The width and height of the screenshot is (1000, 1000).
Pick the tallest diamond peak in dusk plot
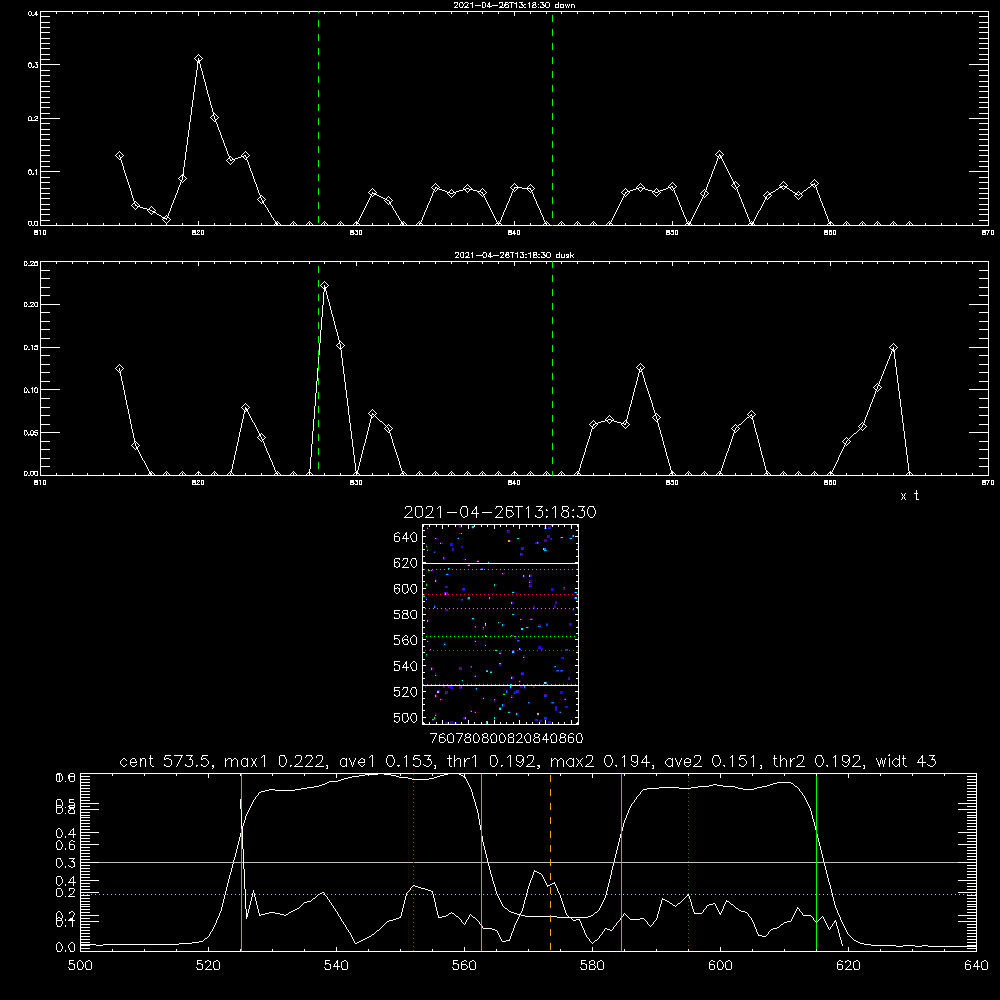(x=325, y=286)
